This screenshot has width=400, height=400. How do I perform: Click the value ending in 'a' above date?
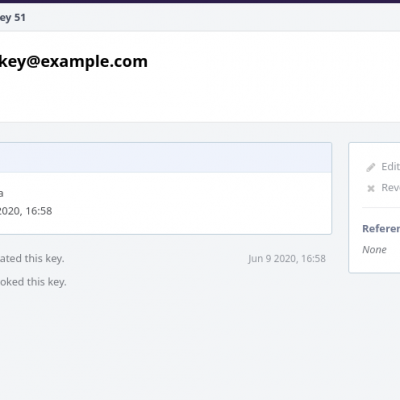tap(2, 193)
